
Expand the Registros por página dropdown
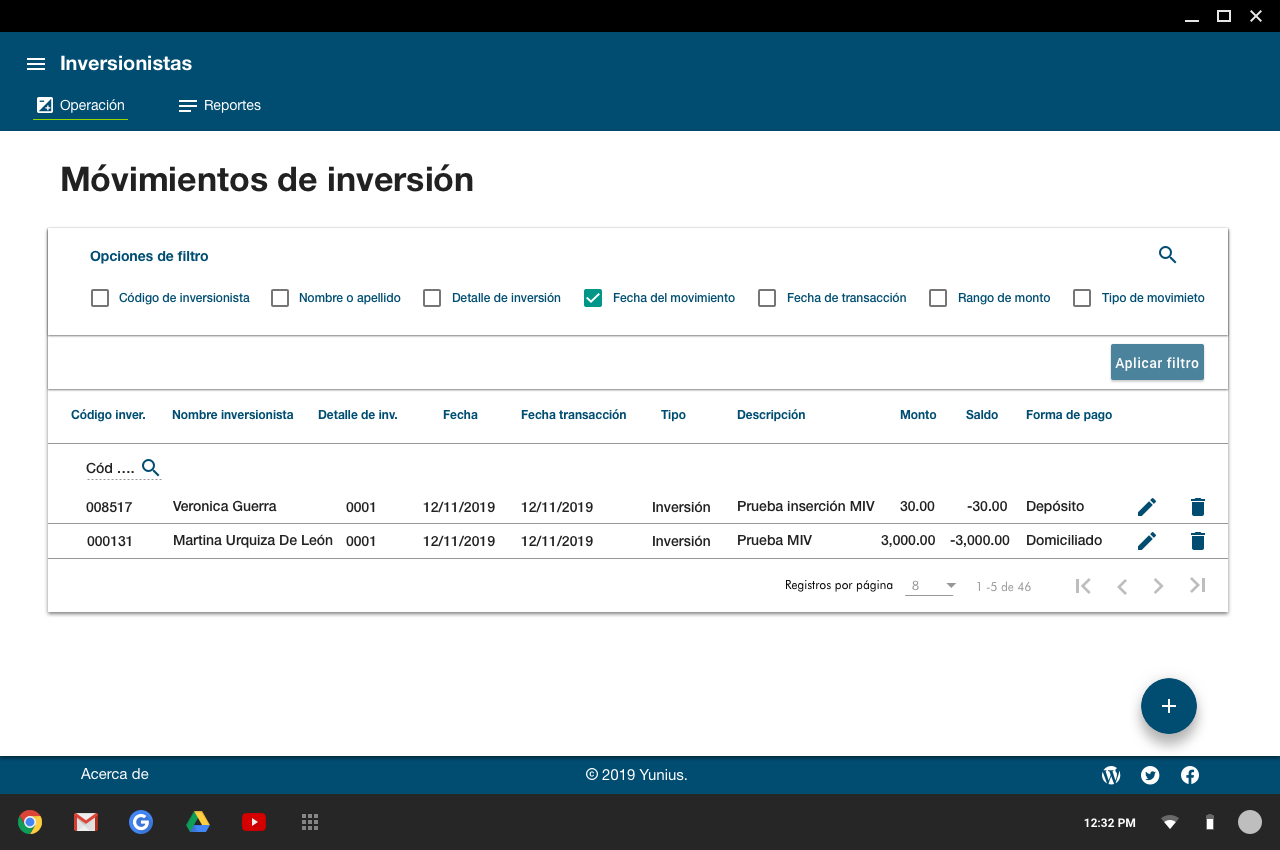(932, 586)
